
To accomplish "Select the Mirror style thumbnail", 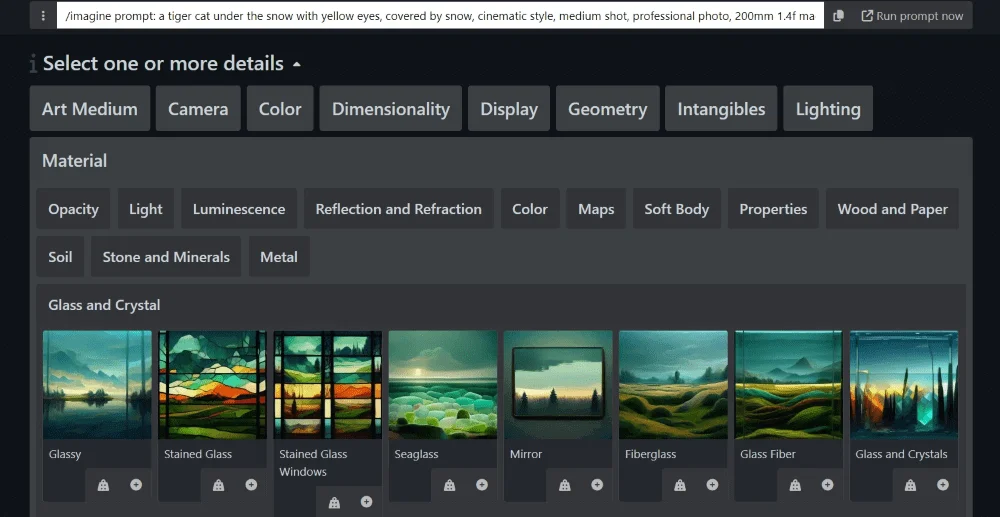I will [558, 384].
